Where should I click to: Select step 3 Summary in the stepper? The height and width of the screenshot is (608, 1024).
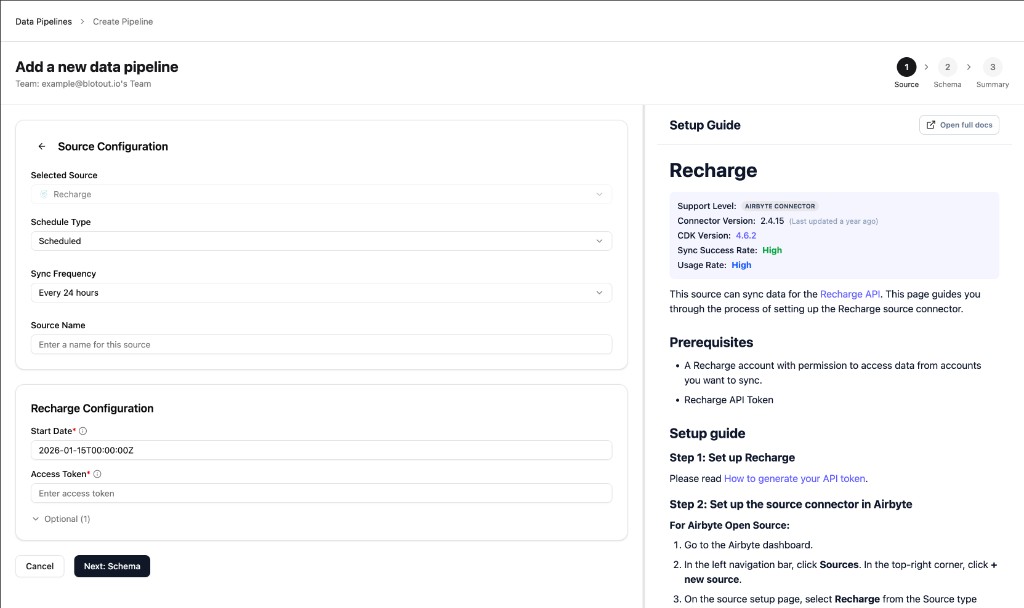(992, 72)
